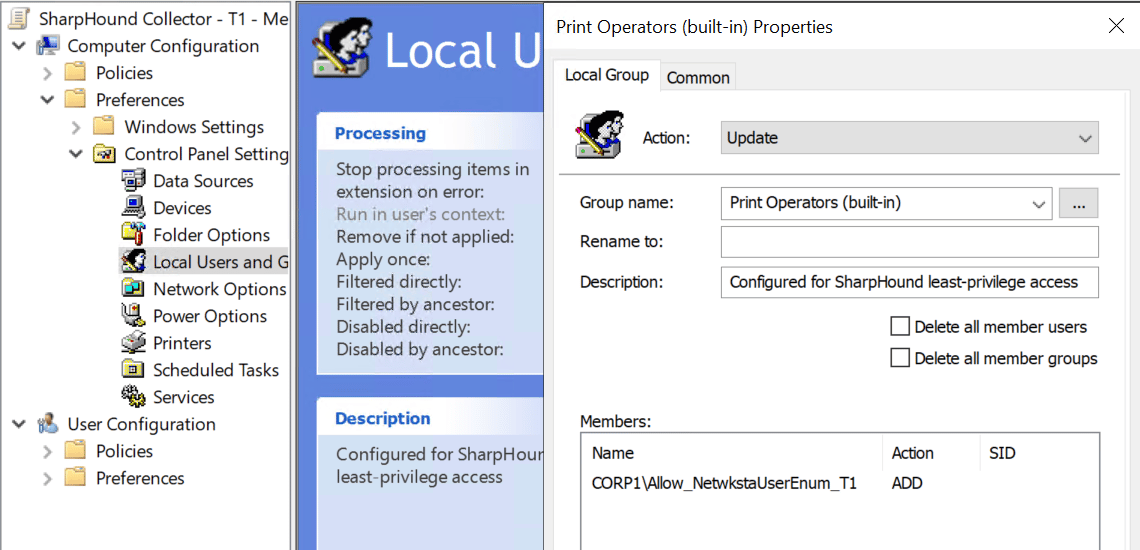Click the Description section heading in middle pane
1140x550 pixels.
tap(382, 418)
